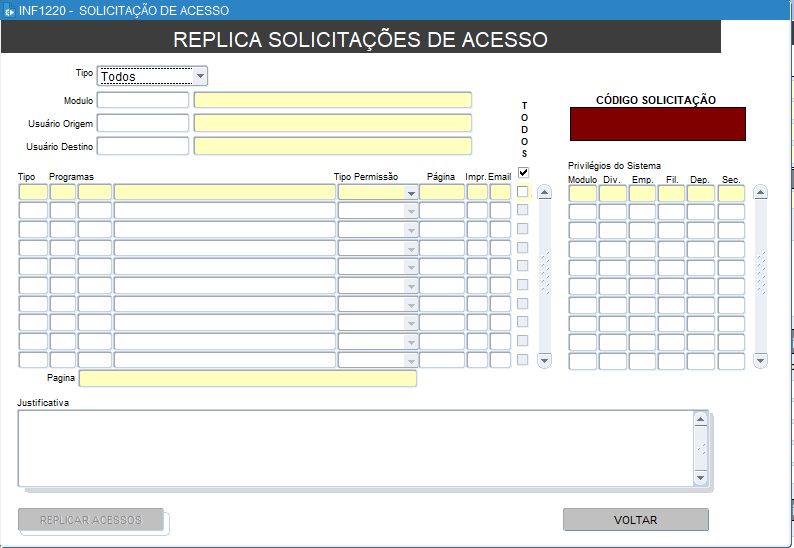
Task: Click the yellow Pagina field
Action: (x=248, y=378)
